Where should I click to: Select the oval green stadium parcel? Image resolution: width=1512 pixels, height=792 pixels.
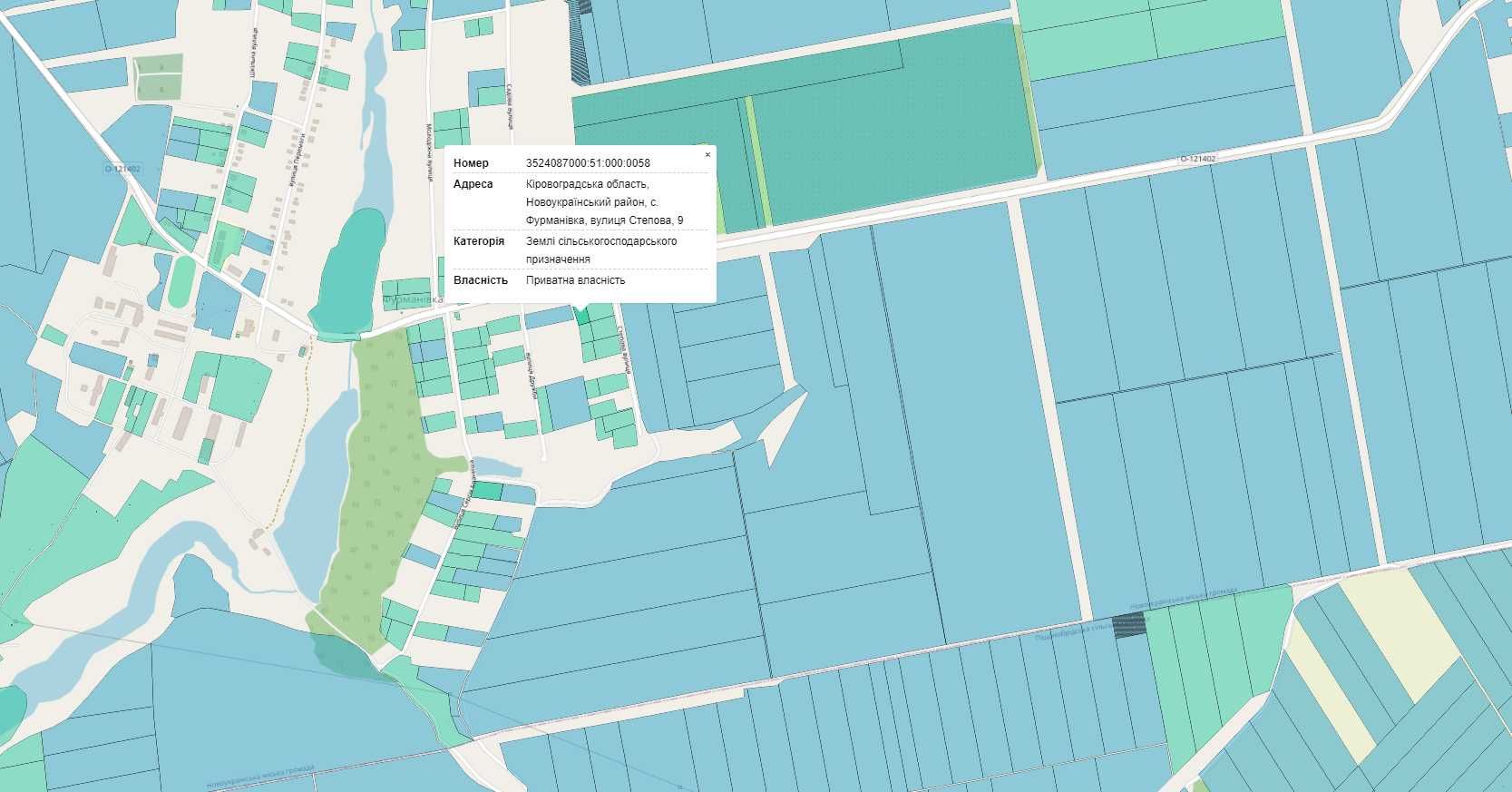pyautogui.click(x=181, y=282)
